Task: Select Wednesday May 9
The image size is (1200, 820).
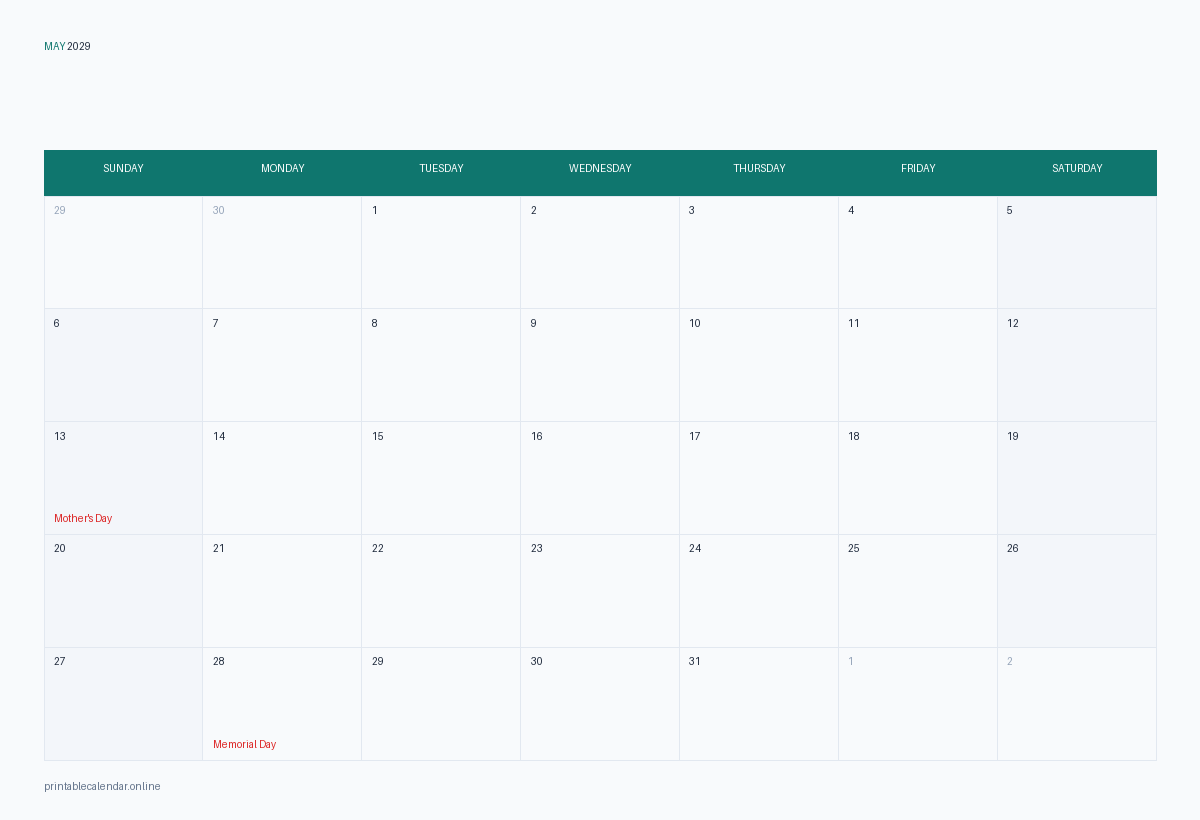Action: click(600, 365)
